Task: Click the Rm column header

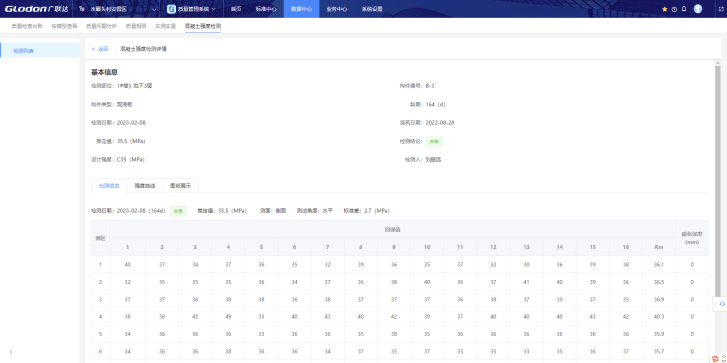Action: [x=659, y=247]
